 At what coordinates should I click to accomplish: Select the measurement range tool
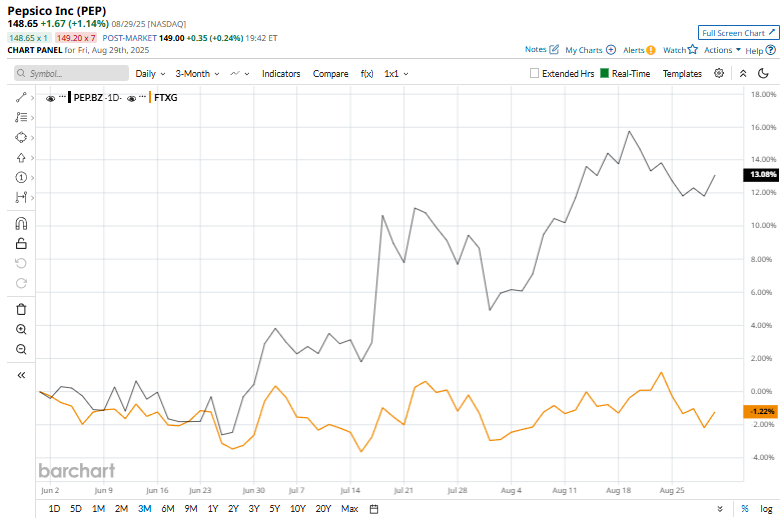tap(21, 197)
